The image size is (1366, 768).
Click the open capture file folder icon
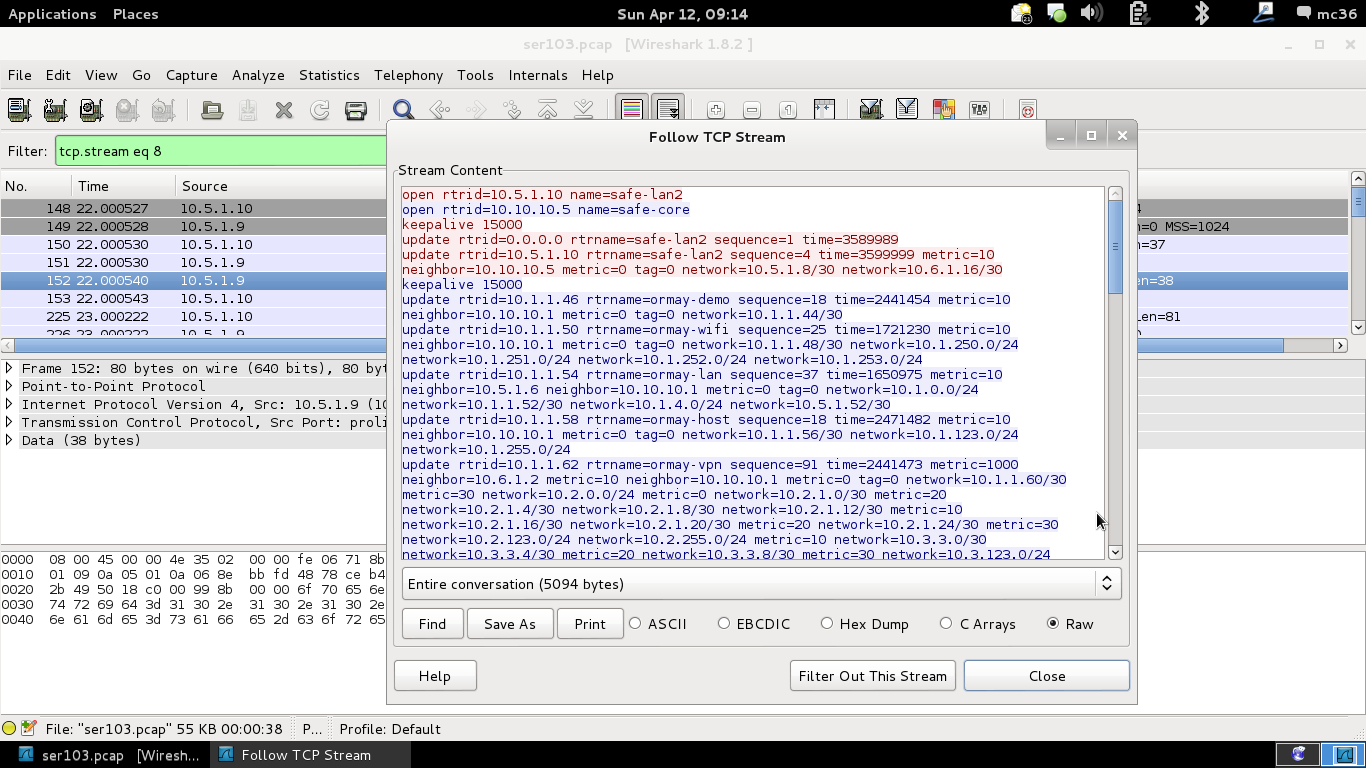(x=212, y=109)
